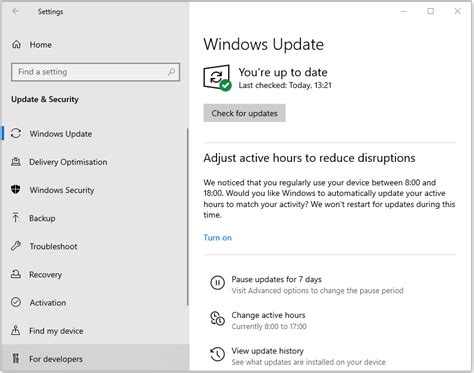This screenshot has height=373, width=474.
Task: Go to Windows Security section
Action: pos(94,190)
